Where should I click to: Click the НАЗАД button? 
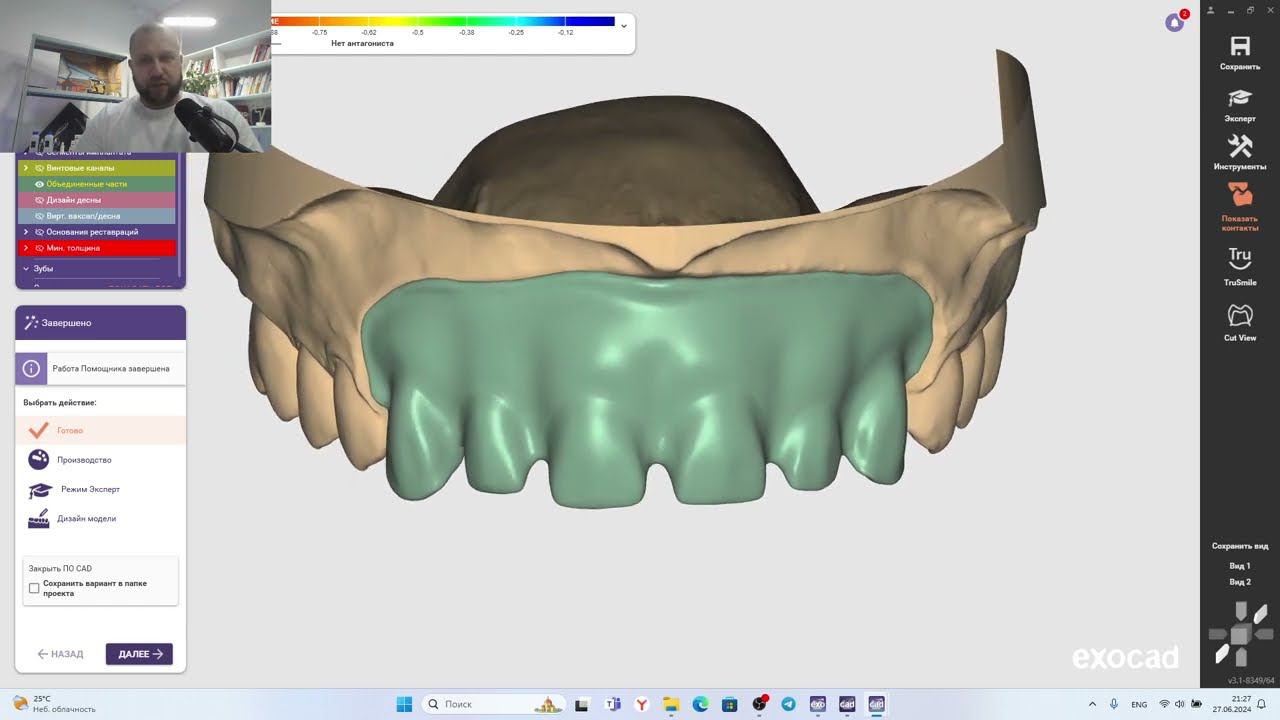tap(60, 654)
